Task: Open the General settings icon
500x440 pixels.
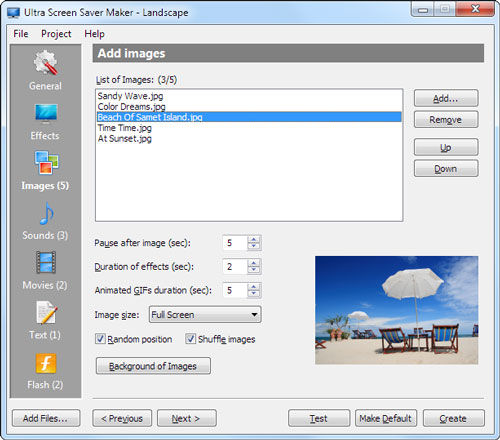Action: 46,63
